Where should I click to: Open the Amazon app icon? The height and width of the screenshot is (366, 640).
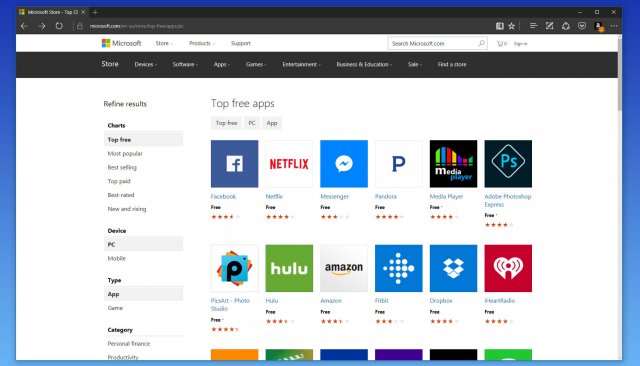[x=344, y=268]
